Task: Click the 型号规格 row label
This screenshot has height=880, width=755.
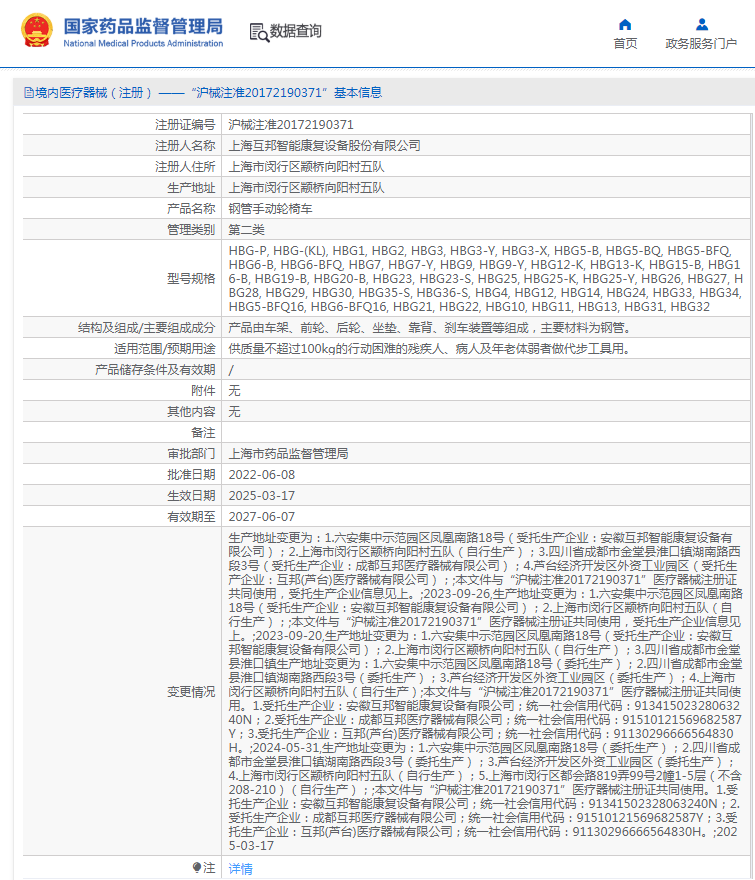Action: click(x=191, y=279)
